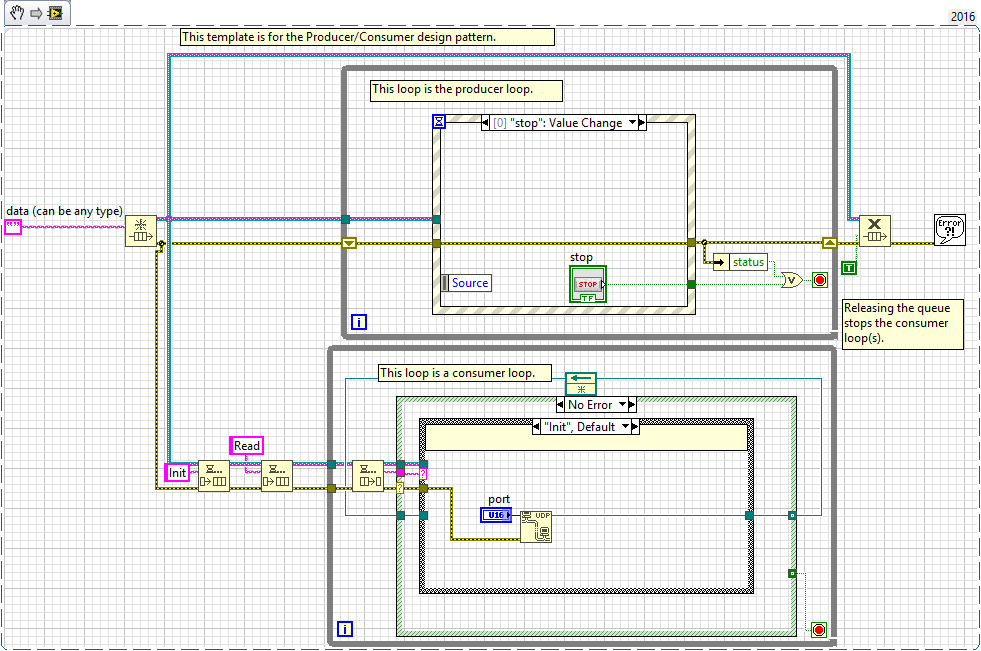Click the Source event data node

tap(468, 283)
